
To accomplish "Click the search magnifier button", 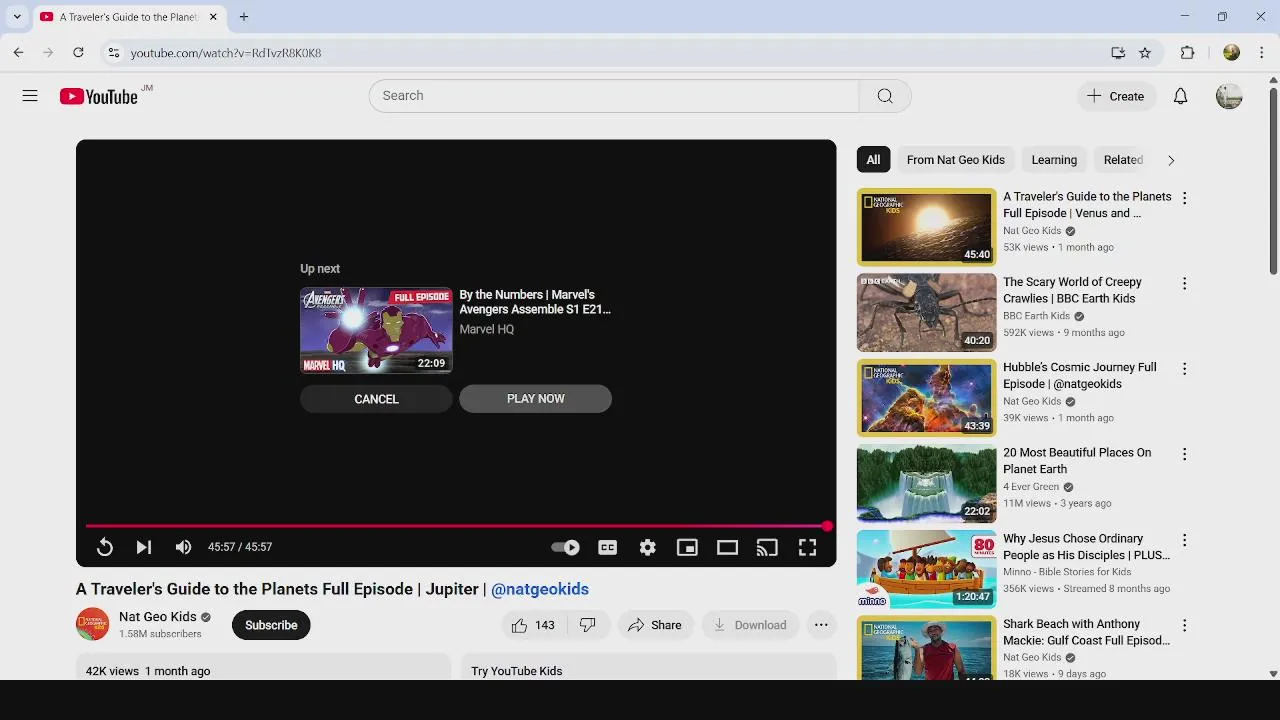I will pyautogui.click(x=885, y=96).
